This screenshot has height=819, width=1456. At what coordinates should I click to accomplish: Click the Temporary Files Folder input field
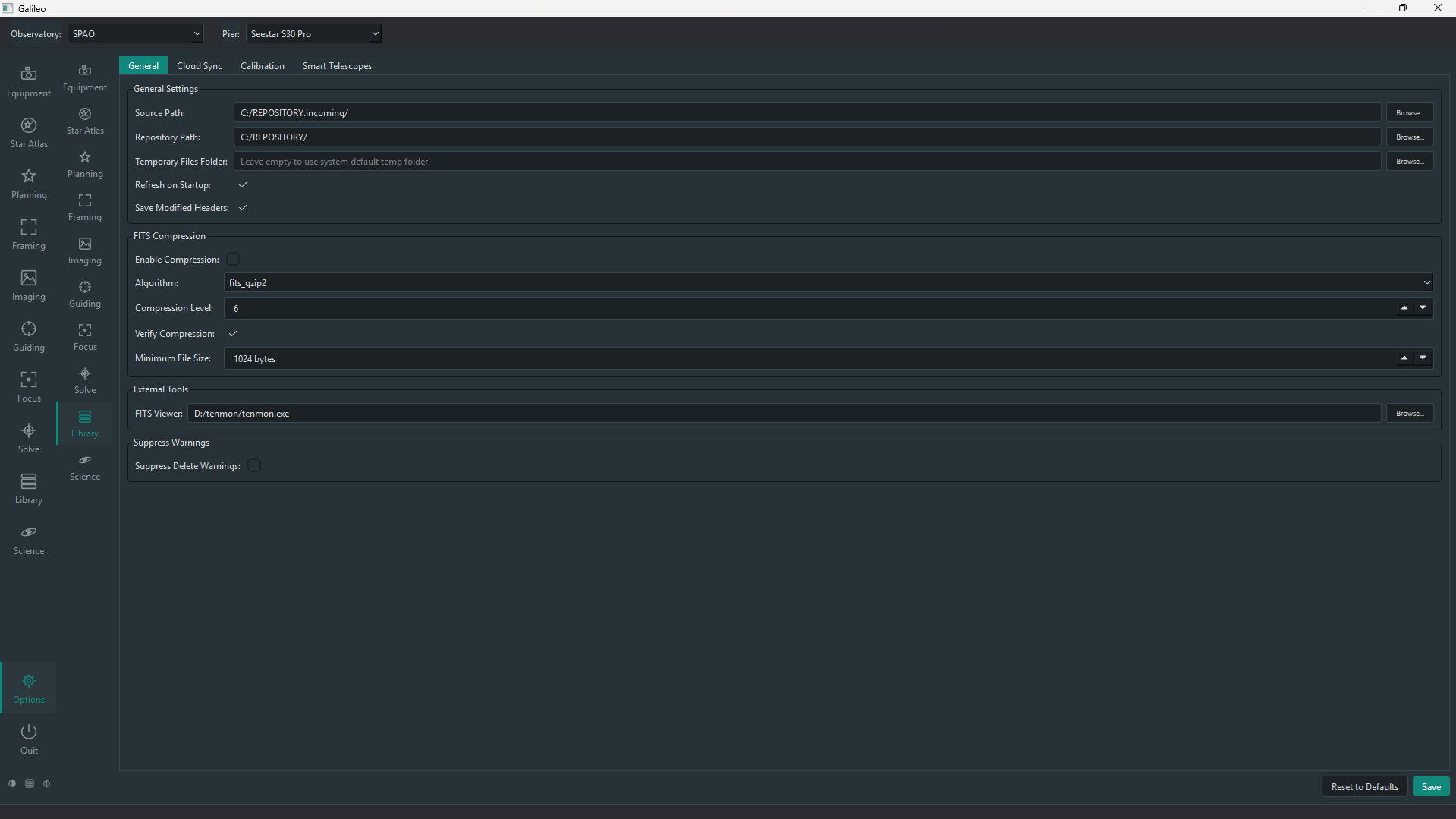[x=807, y=161]
